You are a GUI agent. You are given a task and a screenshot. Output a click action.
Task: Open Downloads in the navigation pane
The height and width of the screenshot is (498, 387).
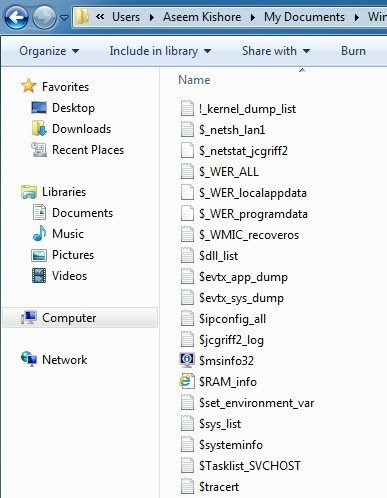(x=82, y=129)
